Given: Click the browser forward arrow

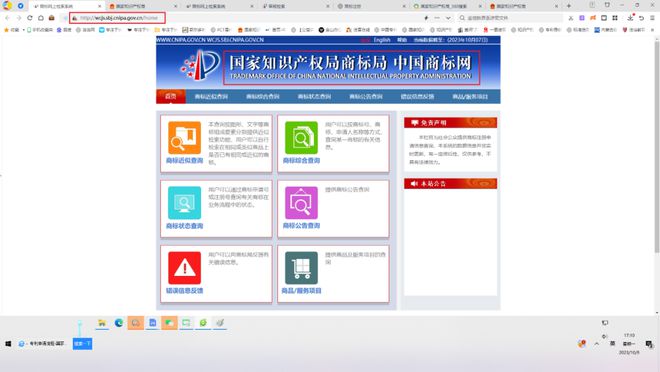Looking at the screenshot, I should pos(19,18).
